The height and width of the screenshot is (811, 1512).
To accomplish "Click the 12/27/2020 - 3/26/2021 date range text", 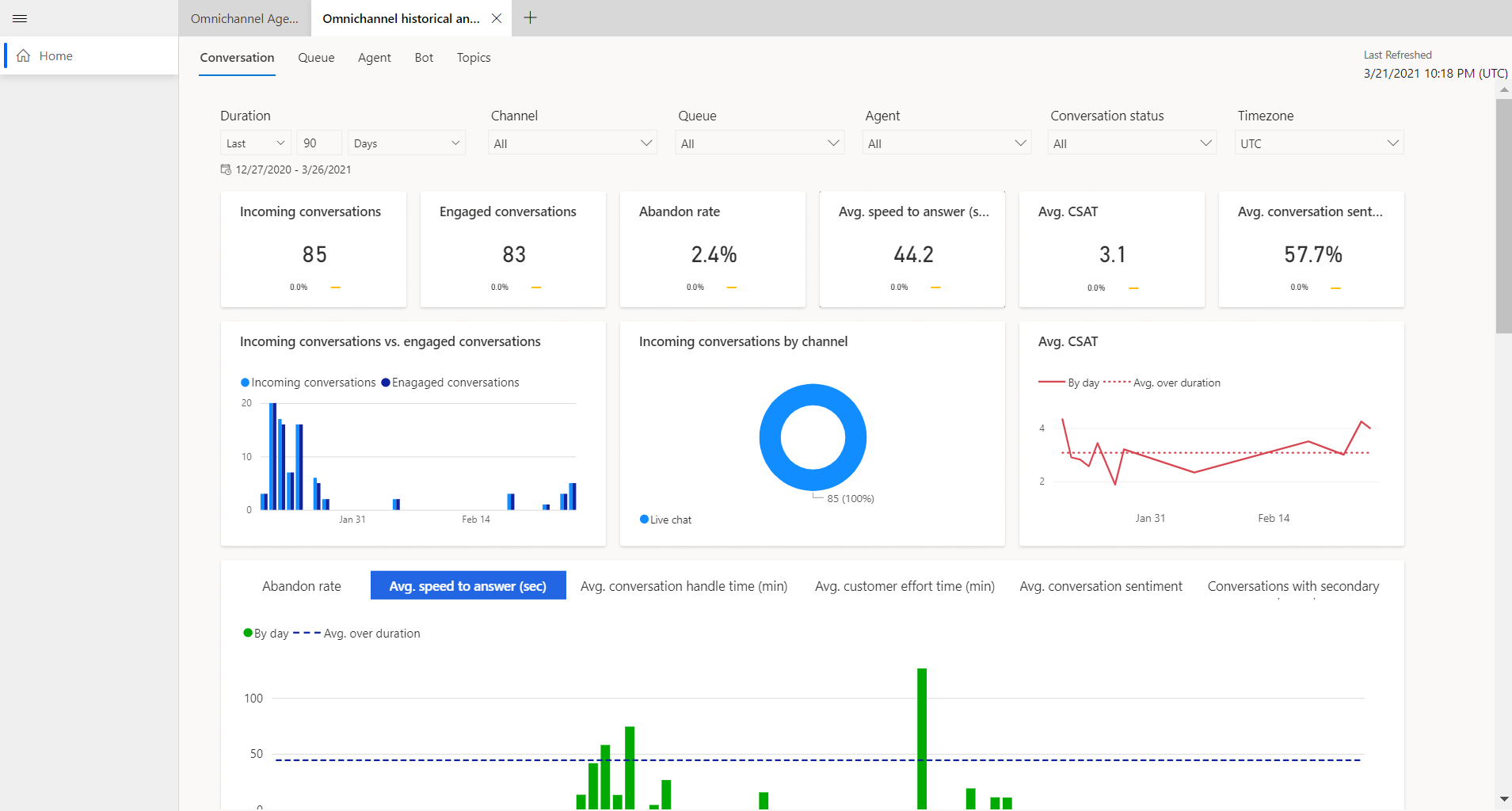I will [294, 169].
